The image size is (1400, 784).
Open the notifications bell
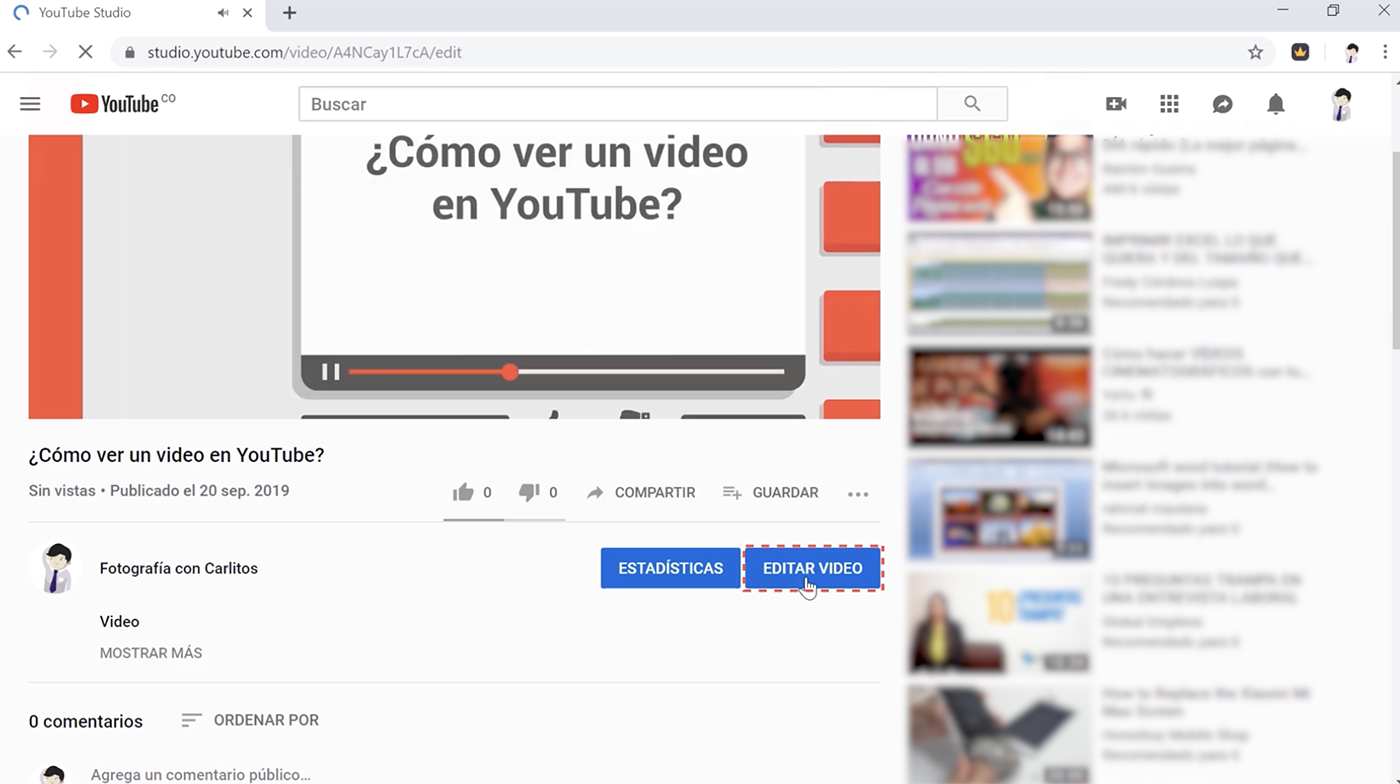pyautogui.click(x=1276, y=104)
